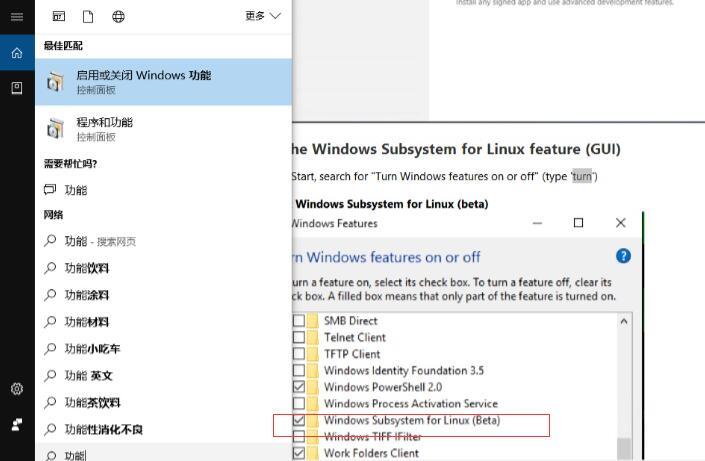Click search magnifier beside 功能饮料
Screen dimensions: 705x461
coord(50,268)
